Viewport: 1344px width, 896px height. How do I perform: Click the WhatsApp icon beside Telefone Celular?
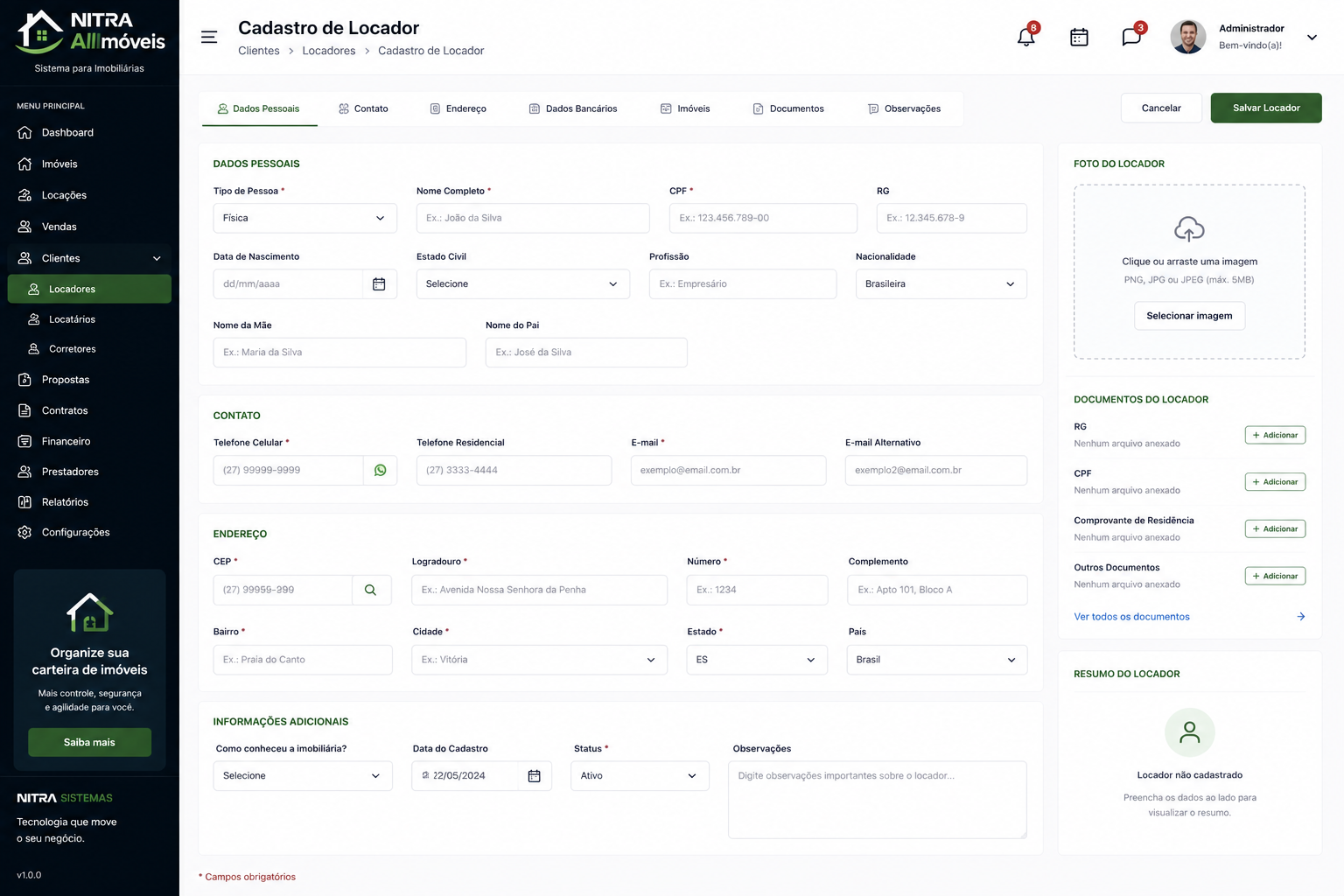(x=381, y=470)
